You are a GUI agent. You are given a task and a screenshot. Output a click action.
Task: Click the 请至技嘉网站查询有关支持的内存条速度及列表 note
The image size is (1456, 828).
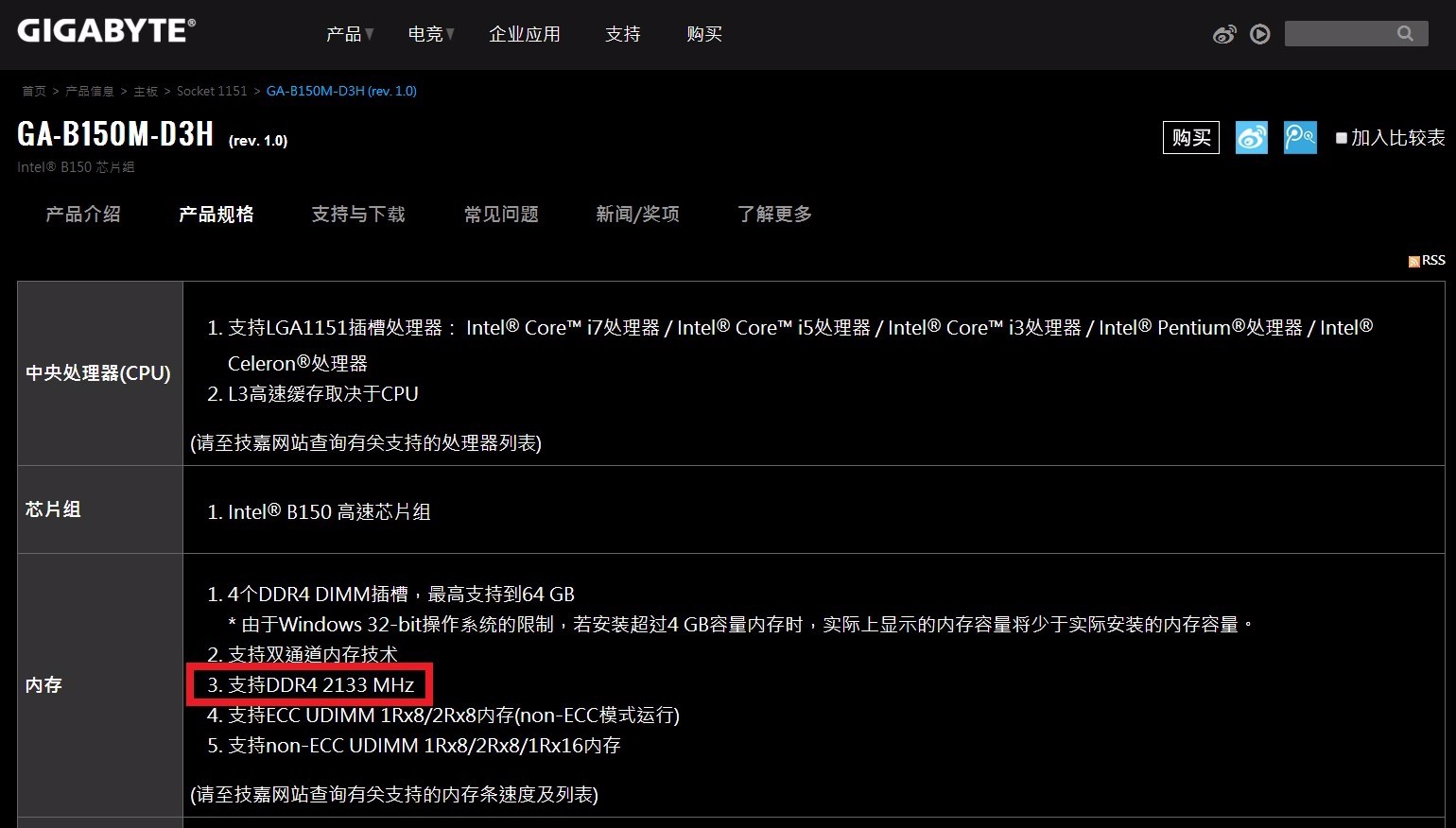coord(394,795)
